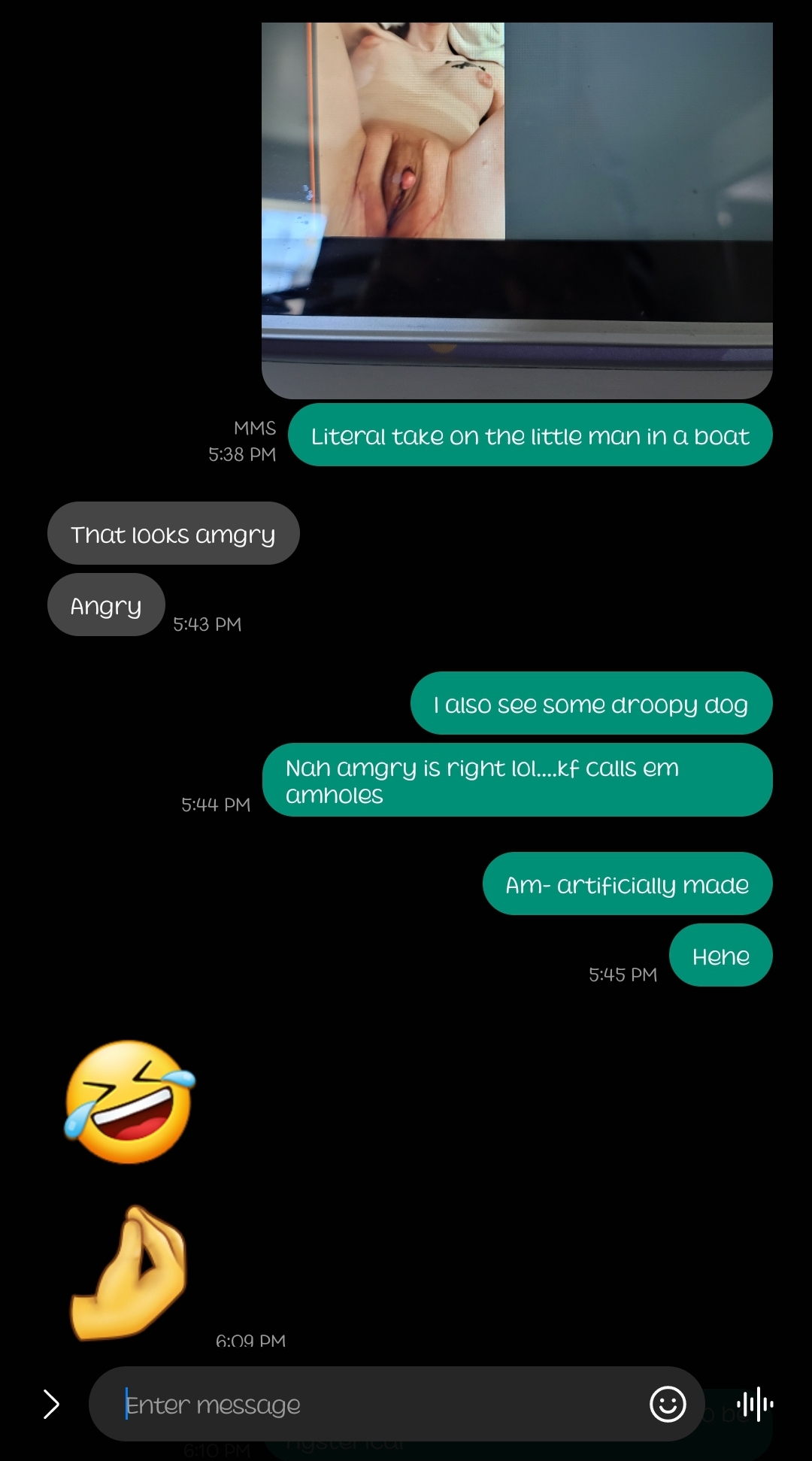Select the 'I also see some droopy dog' message
The height and width of the screenshot is (1461, 812).
(x=591, y=703)
